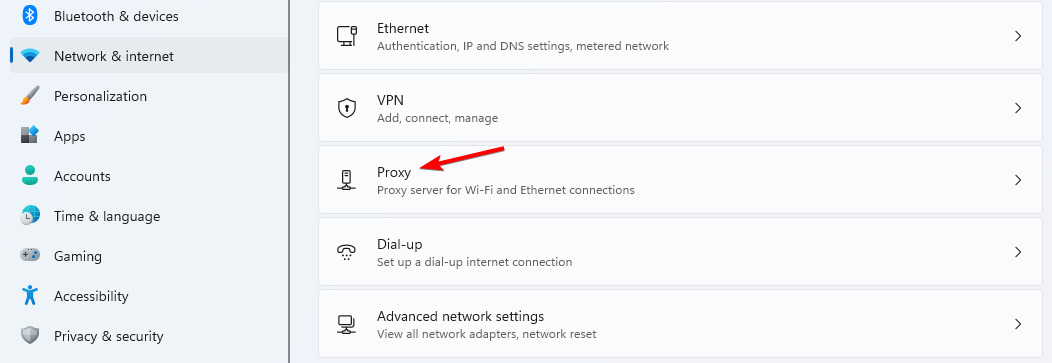Click the Privacy & security shield icon

click(30, 335)
